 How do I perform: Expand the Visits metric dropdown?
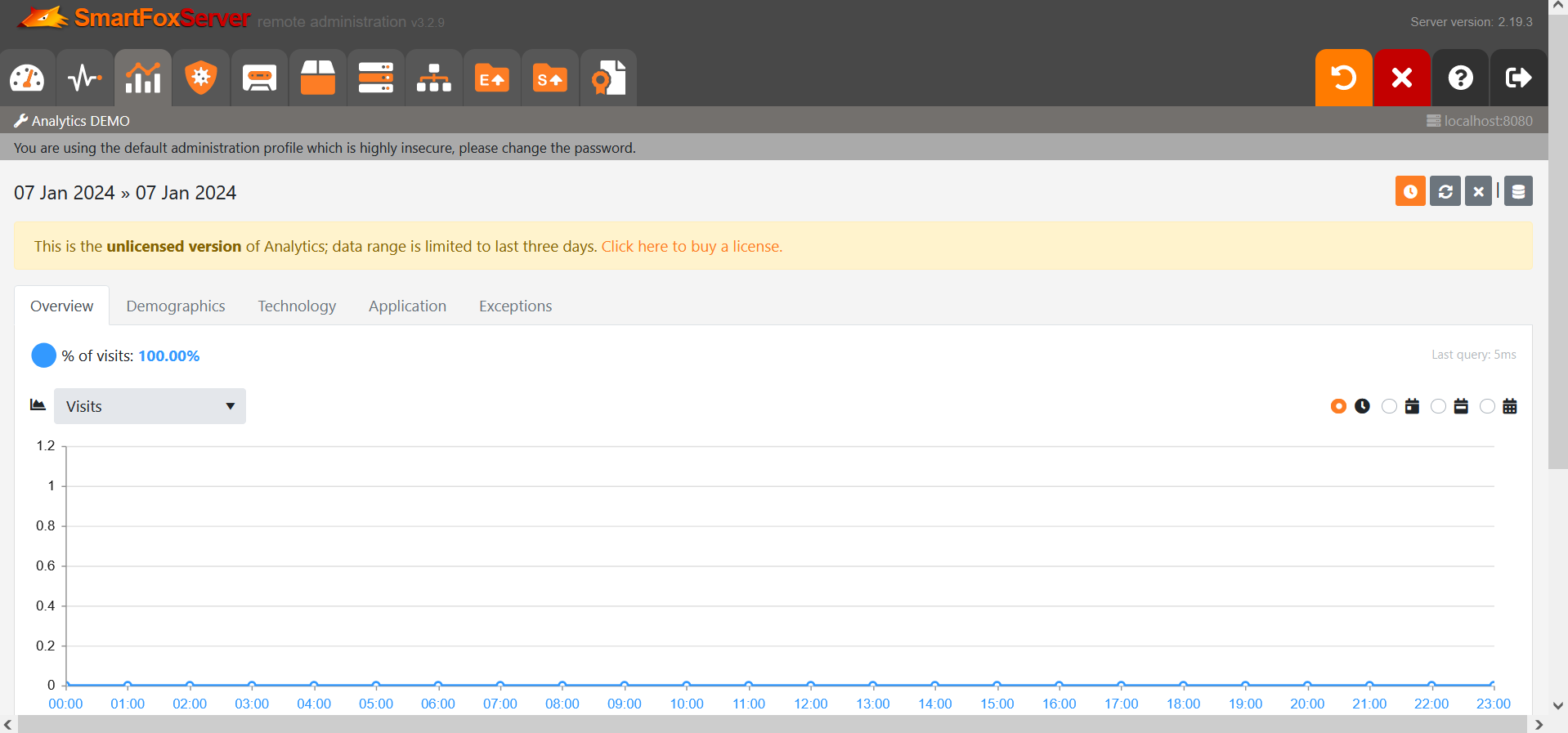(150, 406)
